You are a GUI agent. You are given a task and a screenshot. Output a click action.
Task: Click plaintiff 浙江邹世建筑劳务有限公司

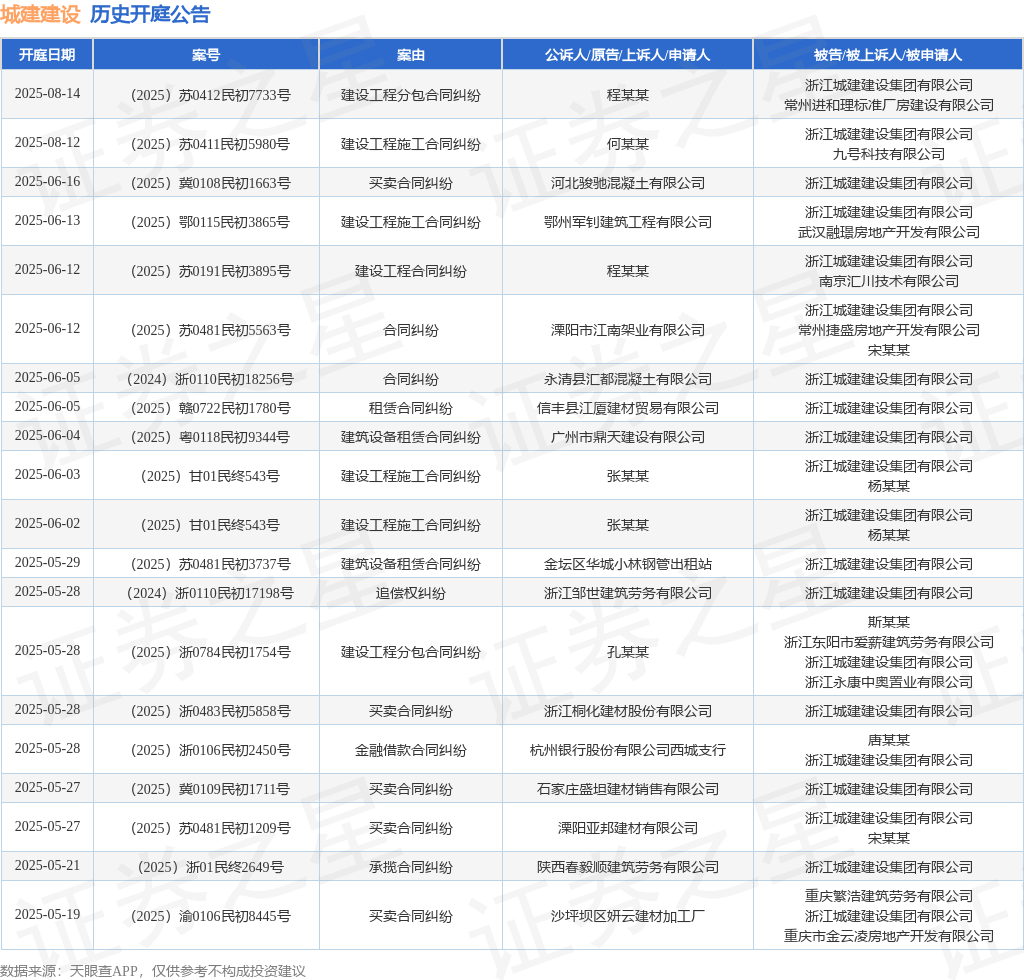(628, 593)
